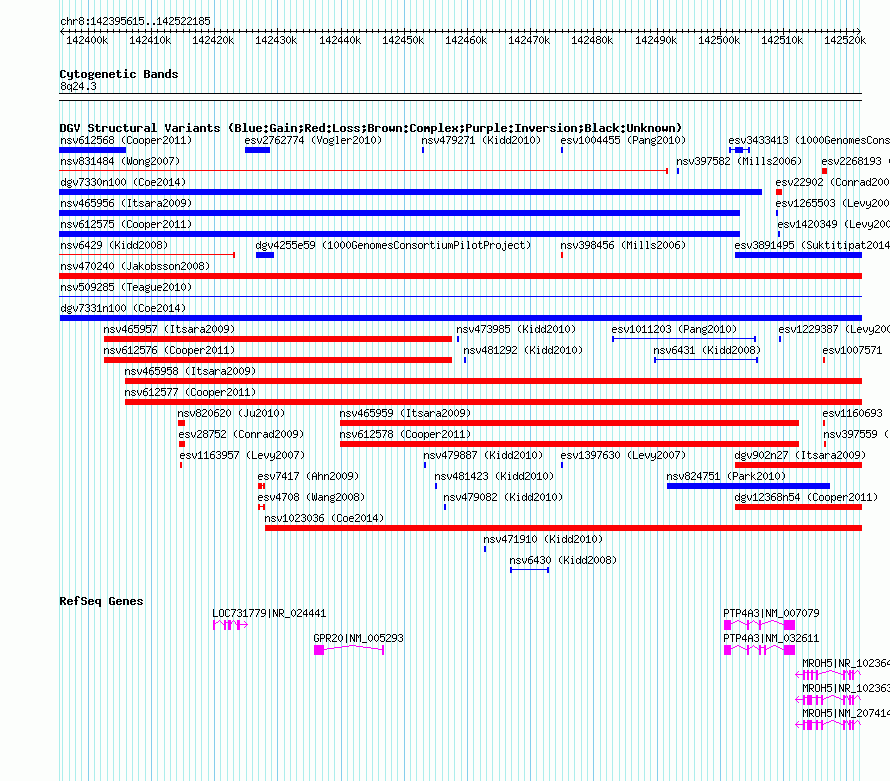
Task: Click the esv1004455 (Pang2010) label
Action: coord(623,140)
